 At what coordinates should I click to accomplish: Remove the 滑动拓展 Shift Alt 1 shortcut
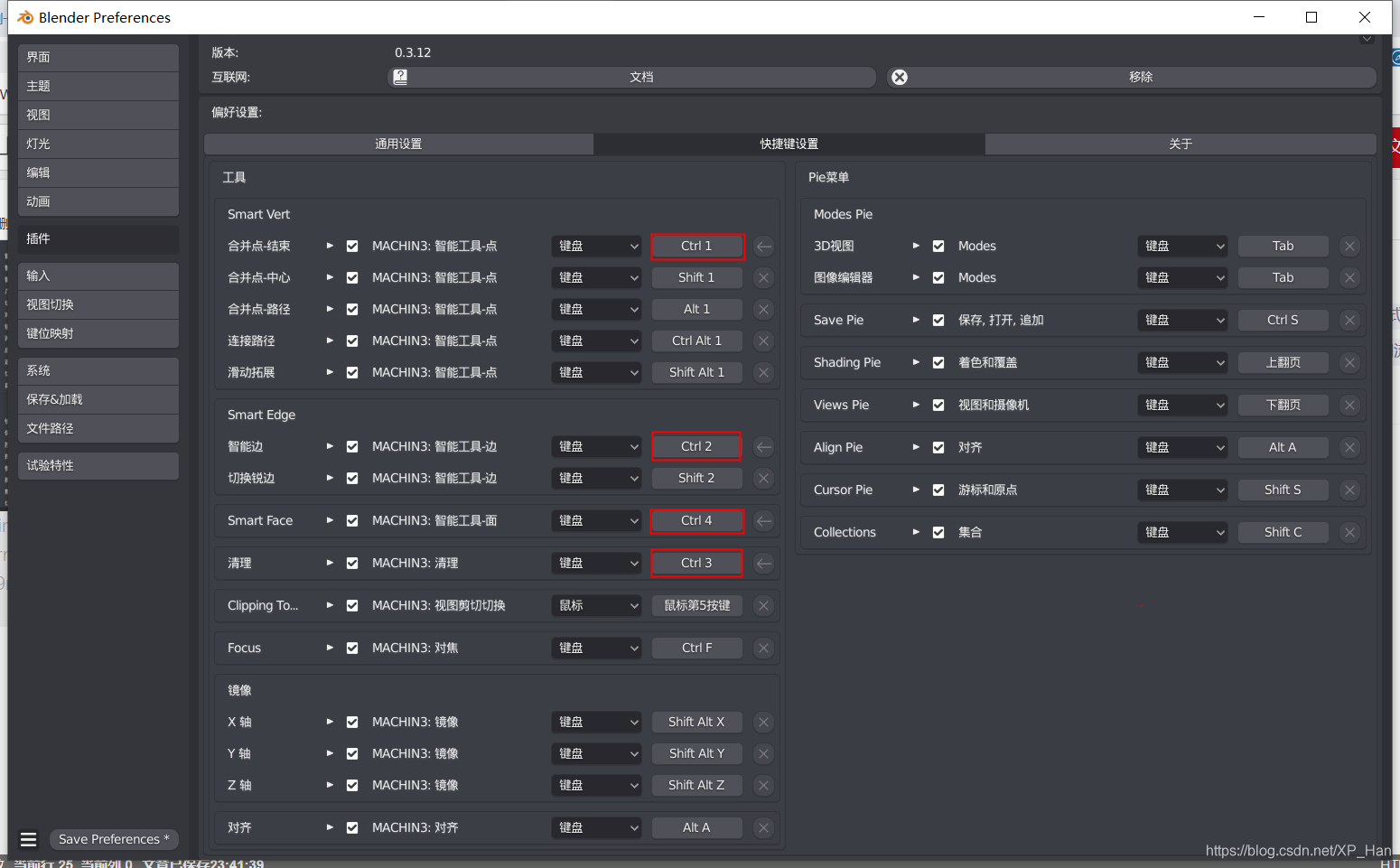point(764,372)
